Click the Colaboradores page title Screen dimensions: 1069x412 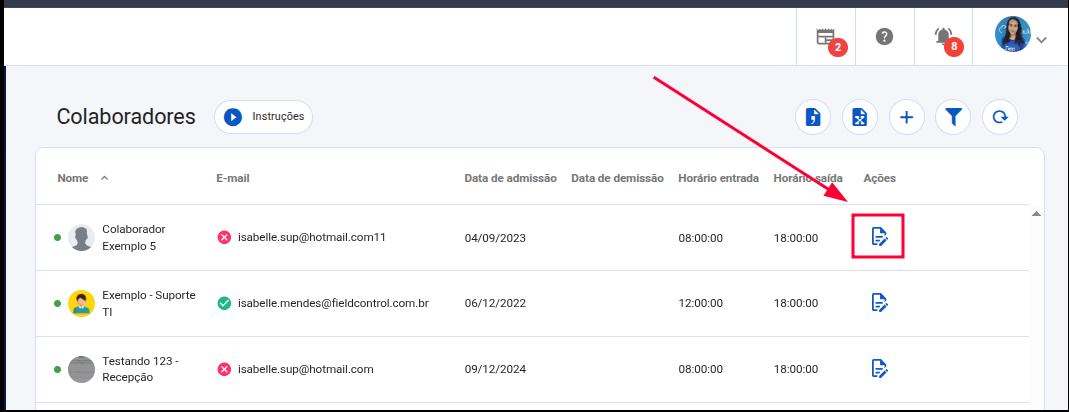tap(126, 117)
